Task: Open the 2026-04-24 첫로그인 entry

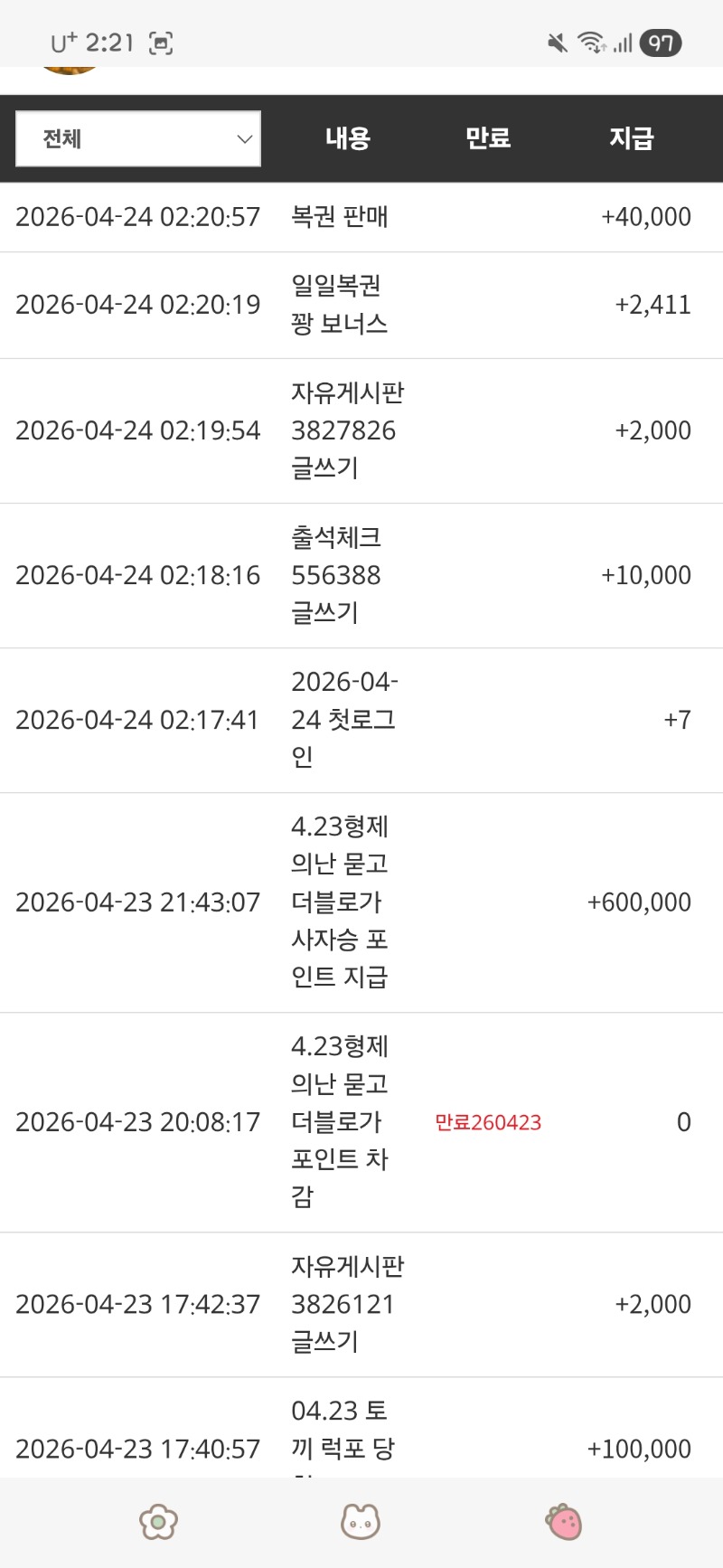Action: (343, 720)
